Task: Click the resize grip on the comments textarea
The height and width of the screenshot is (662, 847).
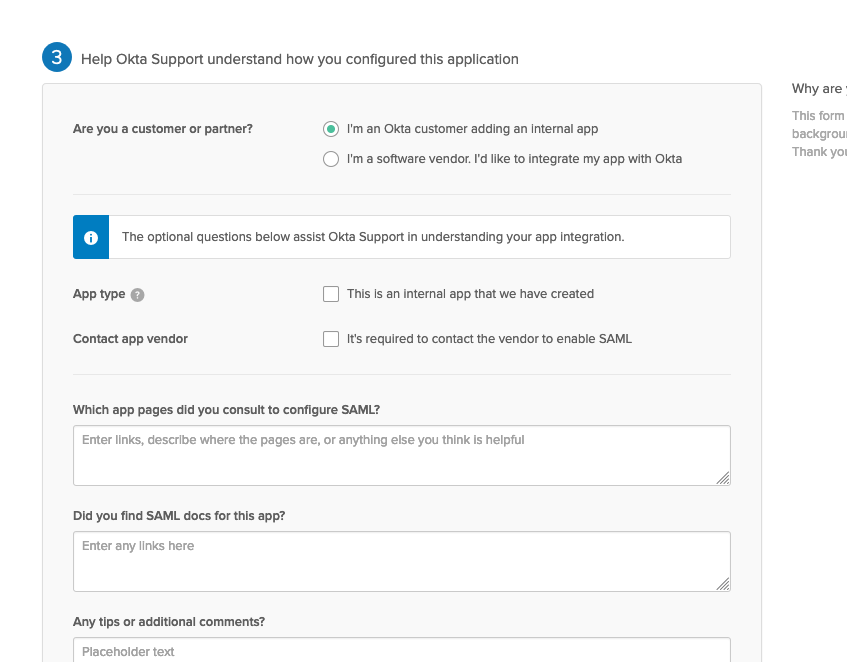Action: coord(723,657)
